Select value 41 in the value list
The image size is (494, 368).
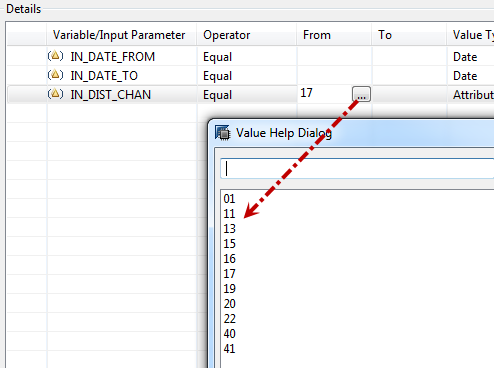pyautogui.click(x=229, y=349)
